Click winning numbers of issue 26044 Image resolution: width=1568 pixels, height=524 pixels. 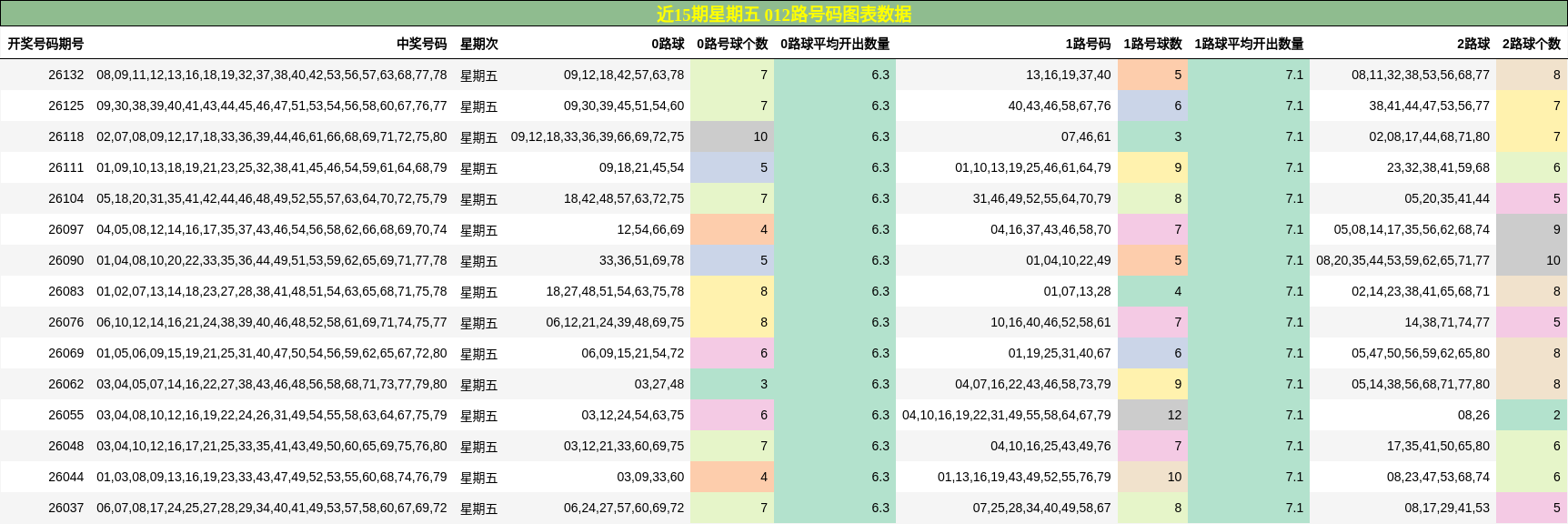click(x=272, y=477)
